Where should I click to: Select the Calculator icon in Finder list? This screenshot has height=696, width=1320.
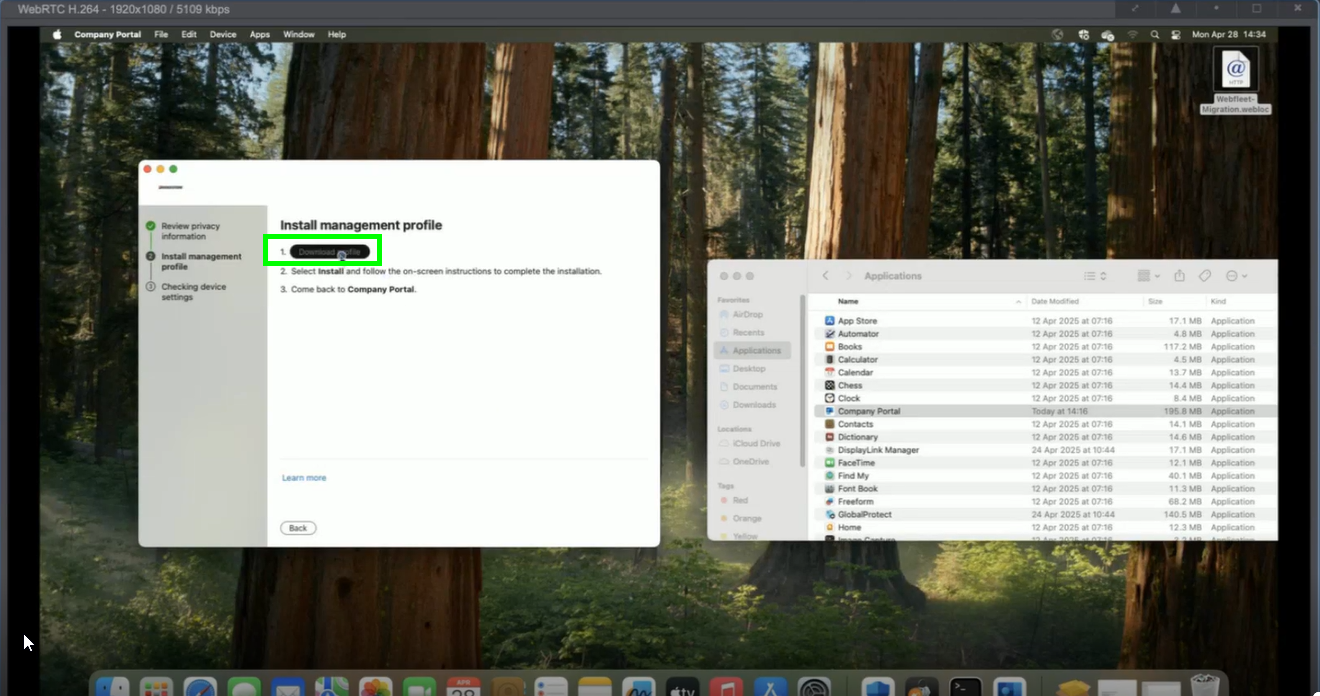click(x=829, y=360)
